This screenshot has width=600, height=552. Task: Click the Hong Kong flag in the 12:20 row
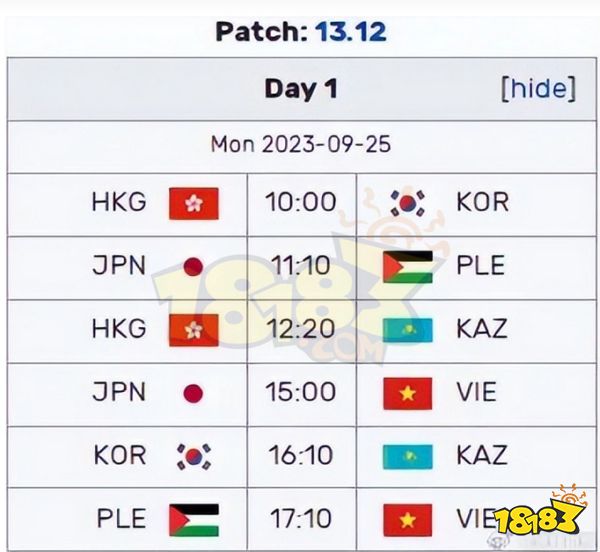(x=194, y=329)
